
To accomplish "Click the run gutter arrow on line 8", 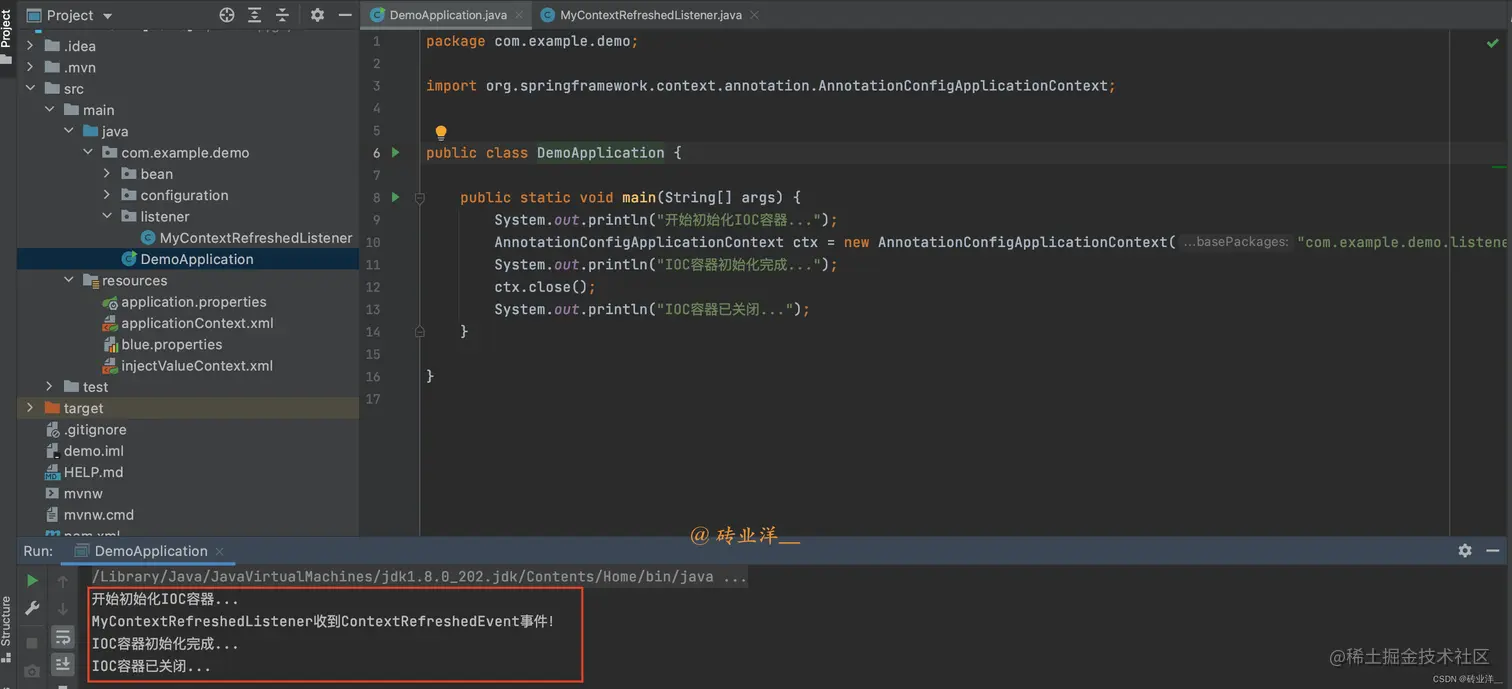I will tap(396, 198).
